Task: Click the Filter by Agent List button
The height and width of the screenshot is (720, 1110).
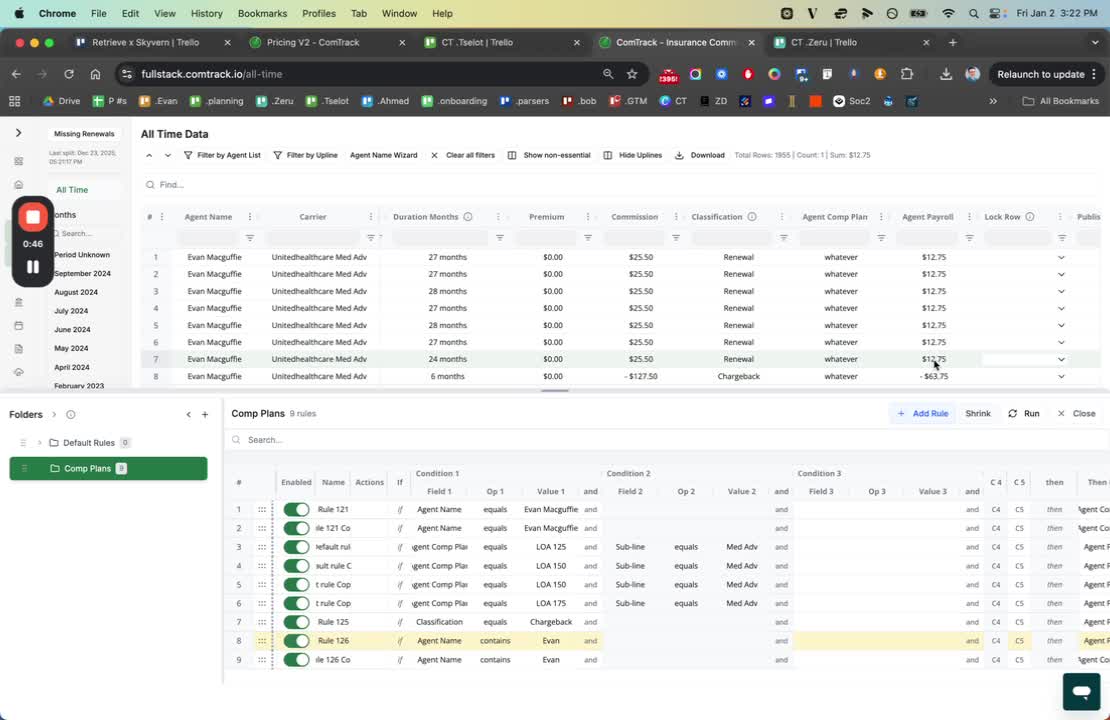Action: 222,155
